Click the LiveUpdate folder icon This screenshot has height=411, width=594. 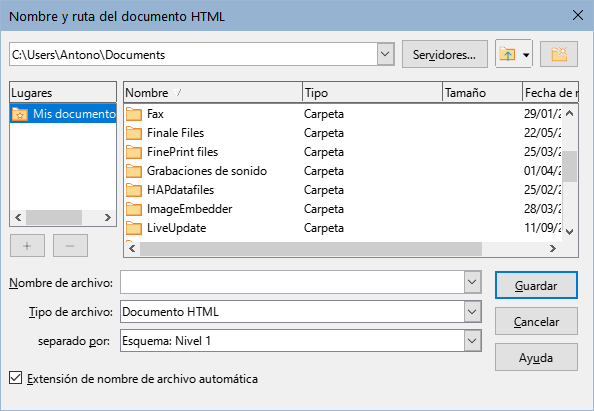coord(134,228)
